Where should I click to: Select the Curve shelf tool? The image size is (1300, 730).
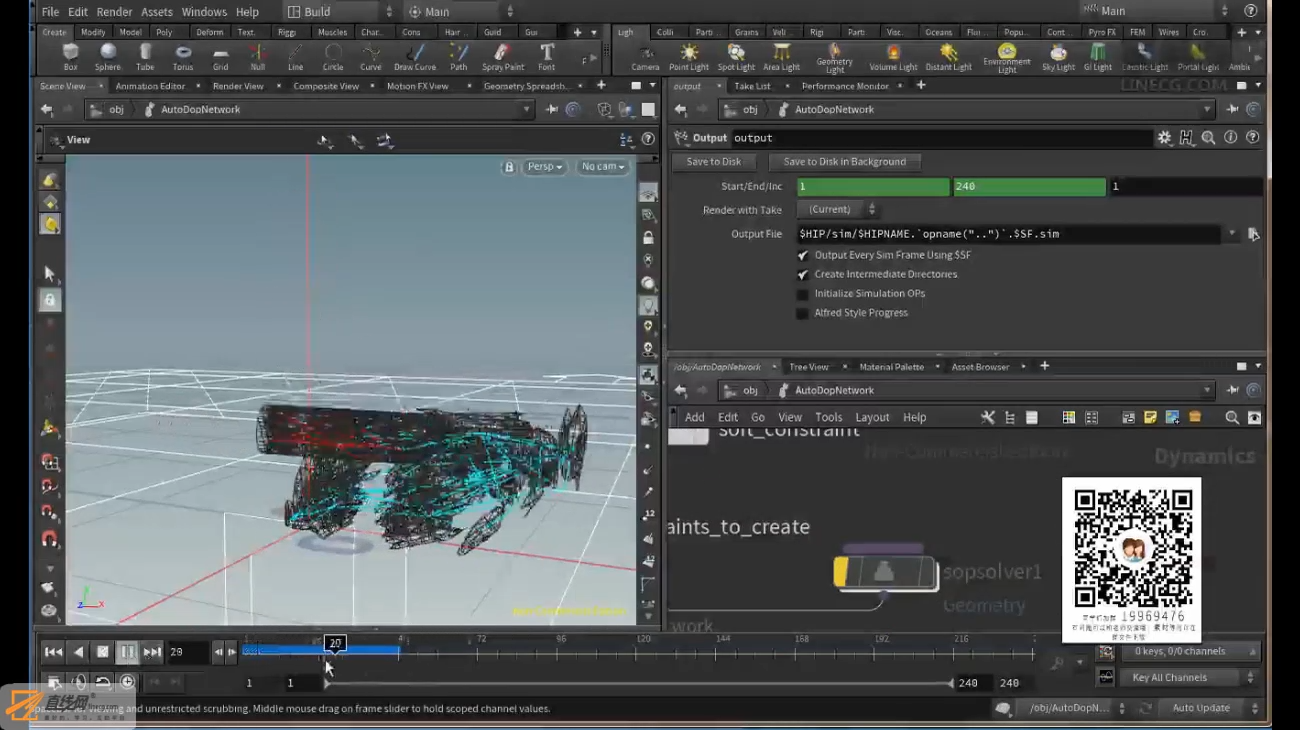click(371, 56)
